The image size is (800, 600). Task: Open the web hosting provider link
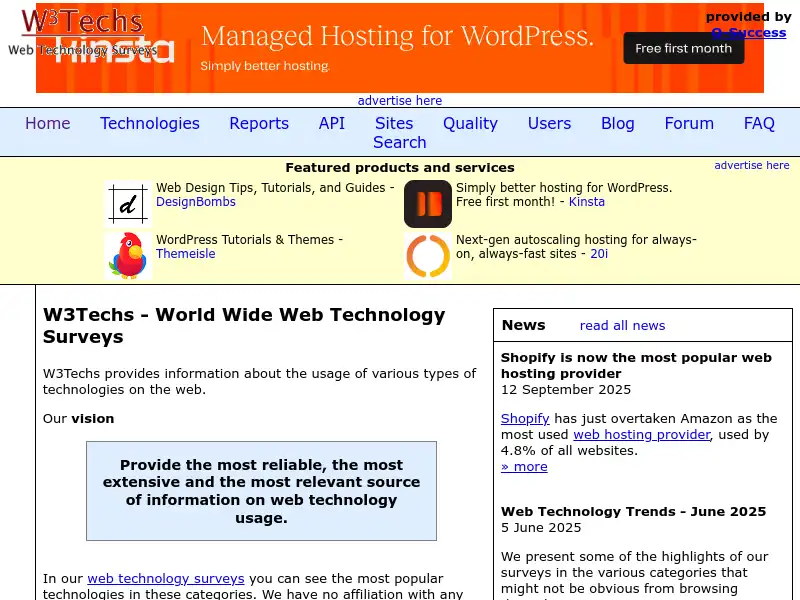coord(641,434)
